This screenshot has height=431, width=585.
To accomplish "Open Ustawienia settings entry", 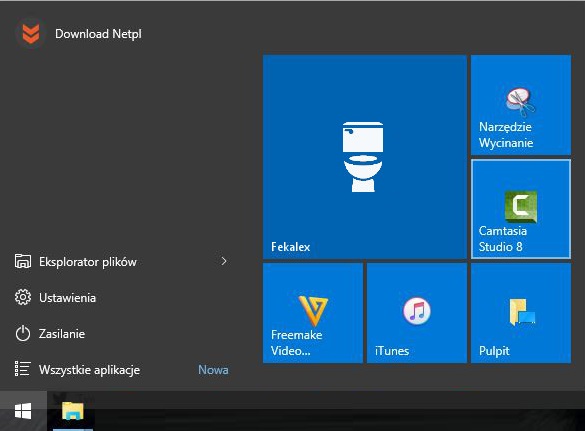I will pos(121,297).
